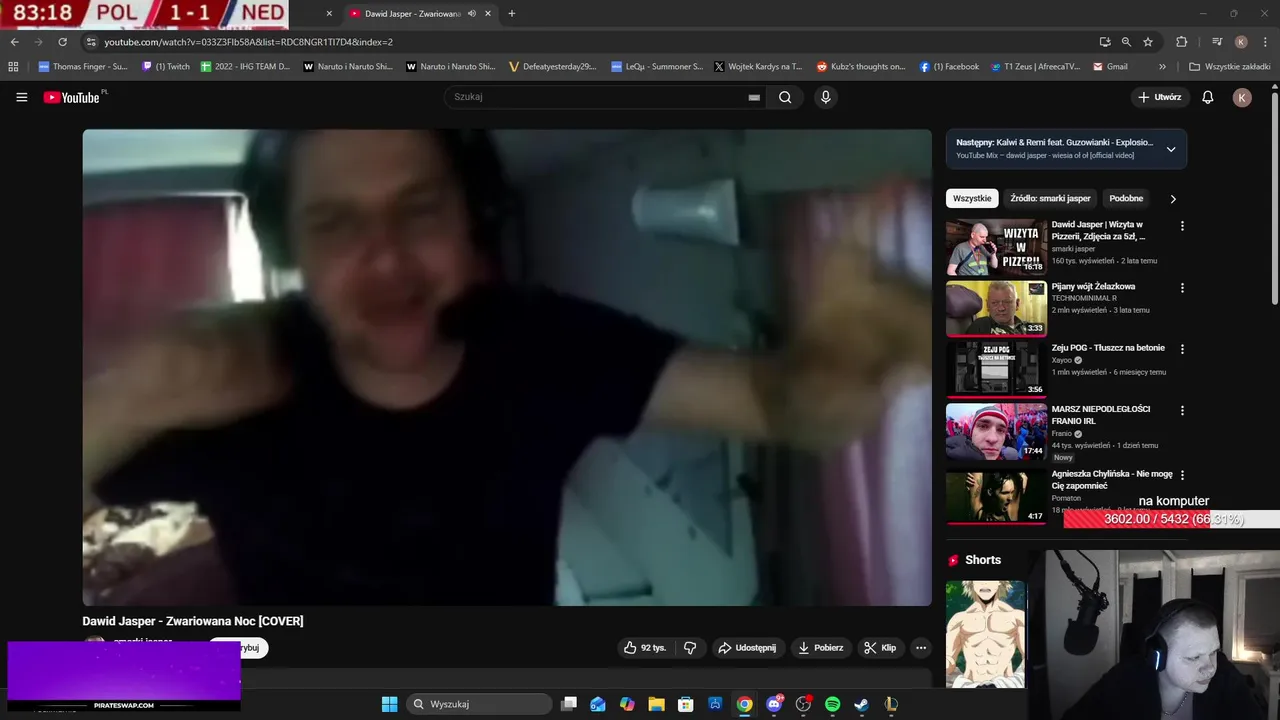Click the Pijany wójt Żelazkowa thumbnail
The image size is (1280, 720).
point(996,308)
